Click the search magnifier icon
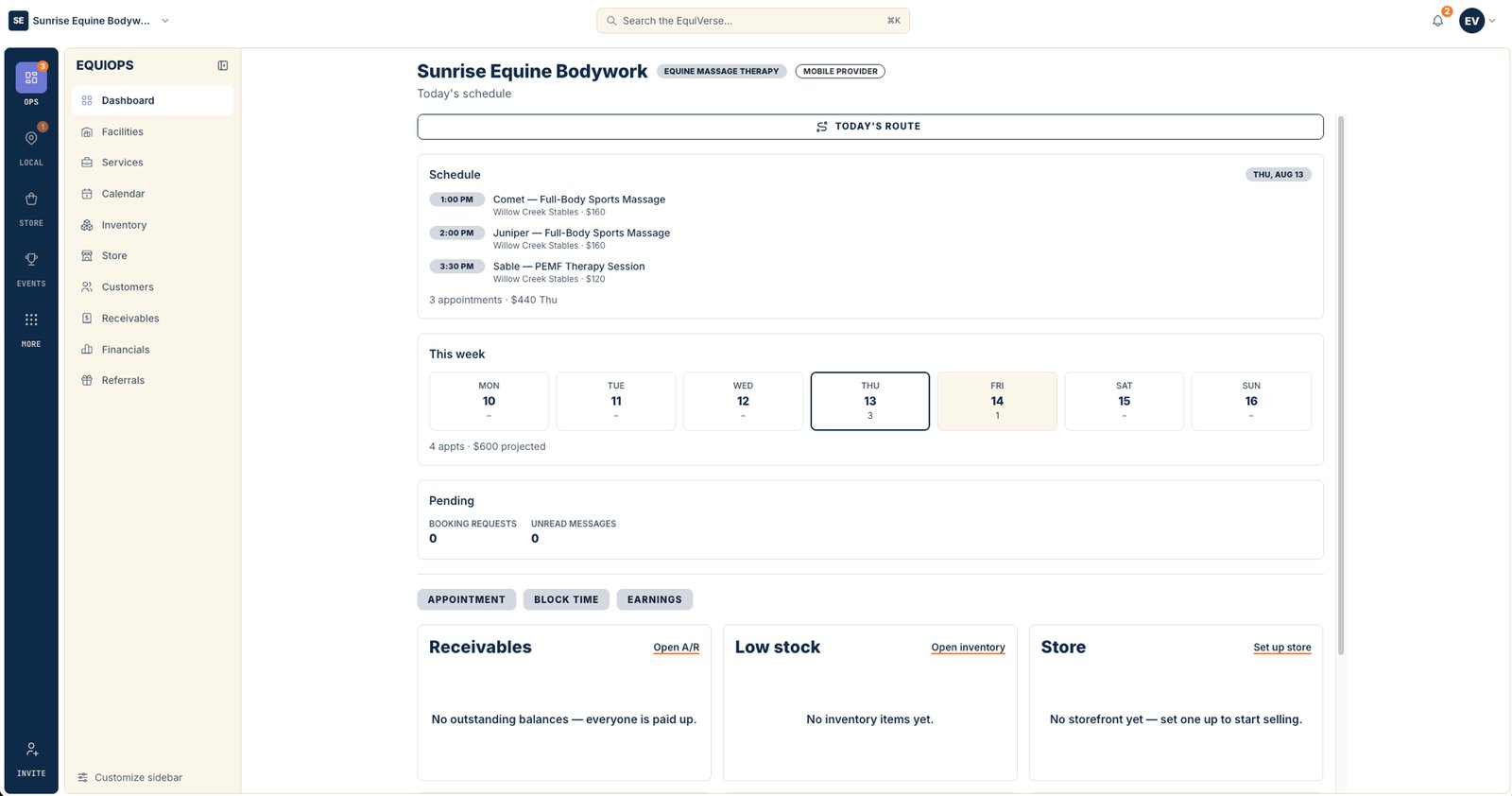The image size is (1512, 796). point(611,21)
